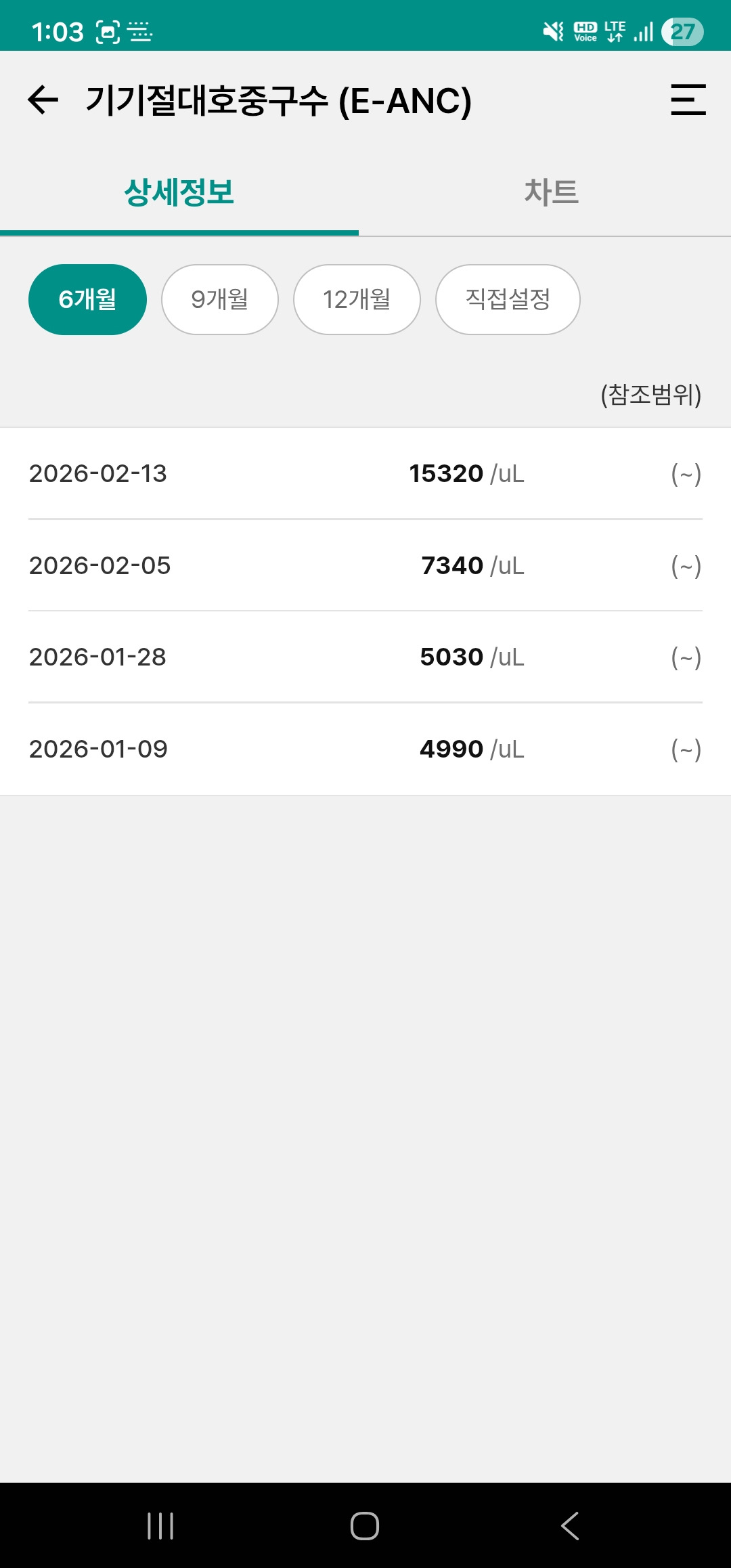This screenshot has height=1568, width=731.
Task: Tap the 7340 /uL result value
Action: click(x=472, y=565)
